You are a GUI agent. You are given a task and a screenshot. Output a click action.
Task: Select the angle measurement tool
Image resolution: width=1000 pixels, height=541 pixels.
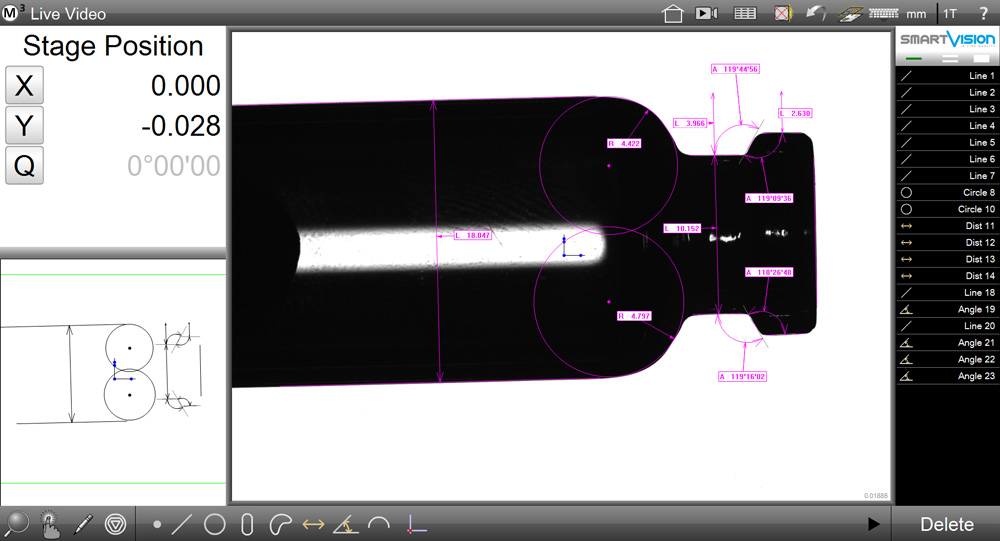click(x=345, y=523)
